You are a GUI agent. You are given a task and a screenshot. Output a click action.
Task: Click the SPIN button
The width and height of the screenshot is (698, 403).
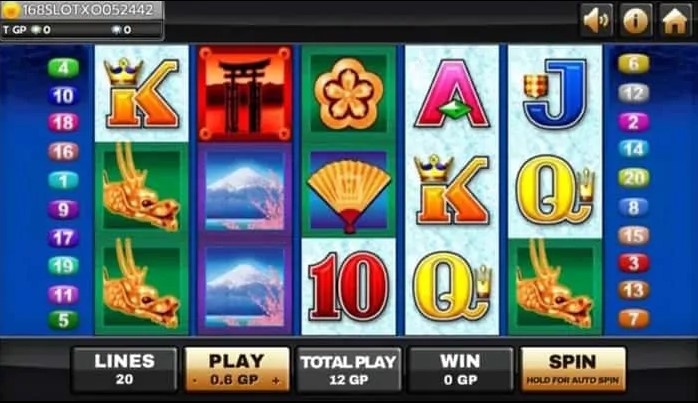pyautogui.click(x=573, y=370)
